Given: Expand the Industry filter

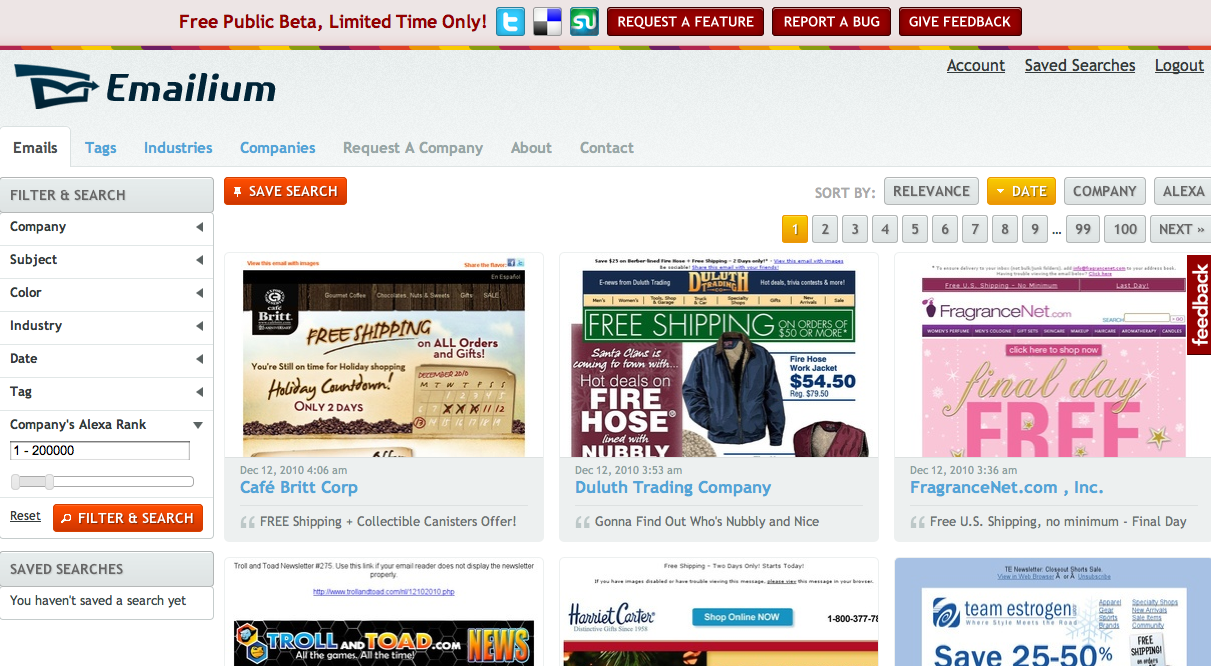Looking at the screenshot, I should [107, 326].
